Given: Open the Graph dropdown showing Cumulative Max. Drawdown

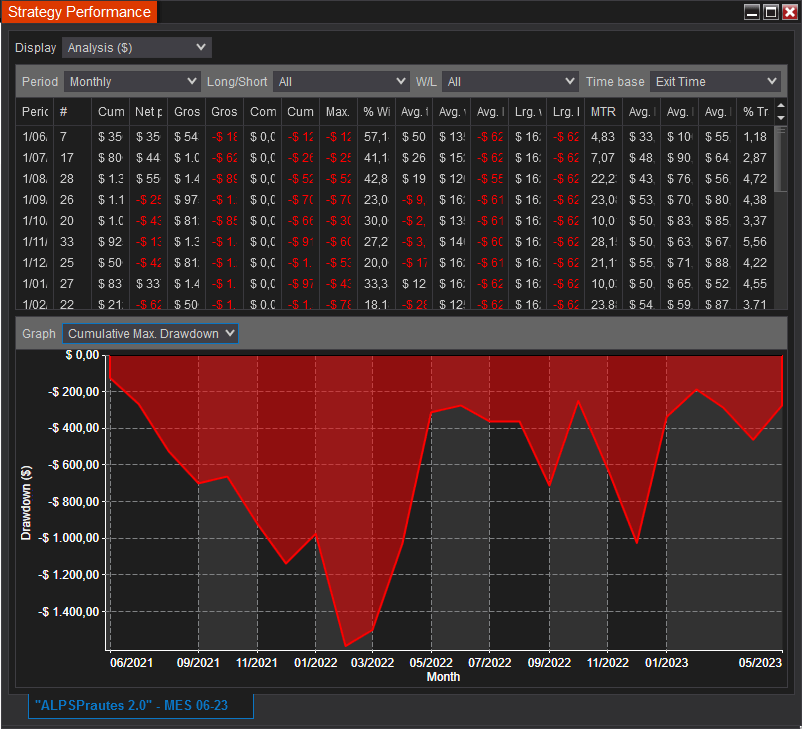Looking at the screenshot, I should pyautogui.click(x=150, y=334).
